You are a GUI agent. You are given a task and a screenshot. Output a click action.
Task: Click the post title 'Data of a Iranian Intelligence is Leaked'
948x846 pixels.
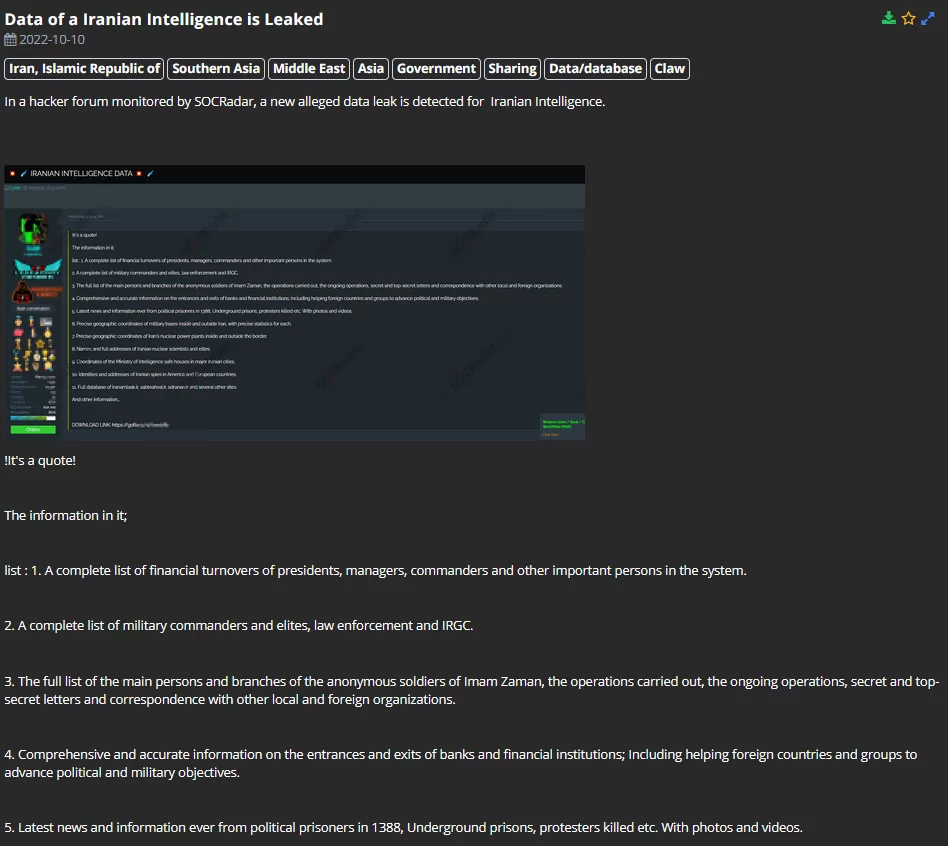click(x=164, y=19)
